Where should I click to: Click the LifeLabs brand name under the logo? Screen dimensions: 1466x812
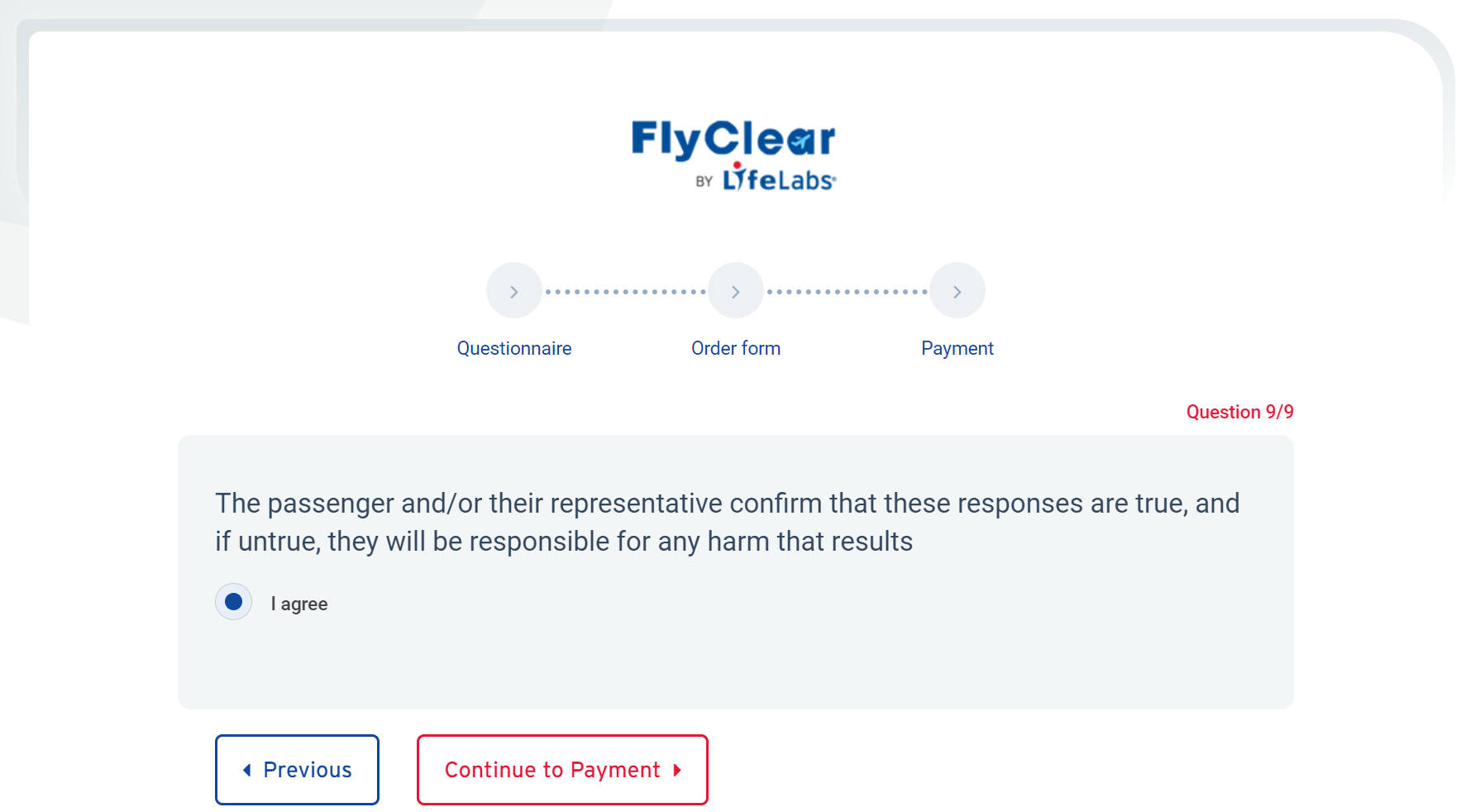click(779, 179)
